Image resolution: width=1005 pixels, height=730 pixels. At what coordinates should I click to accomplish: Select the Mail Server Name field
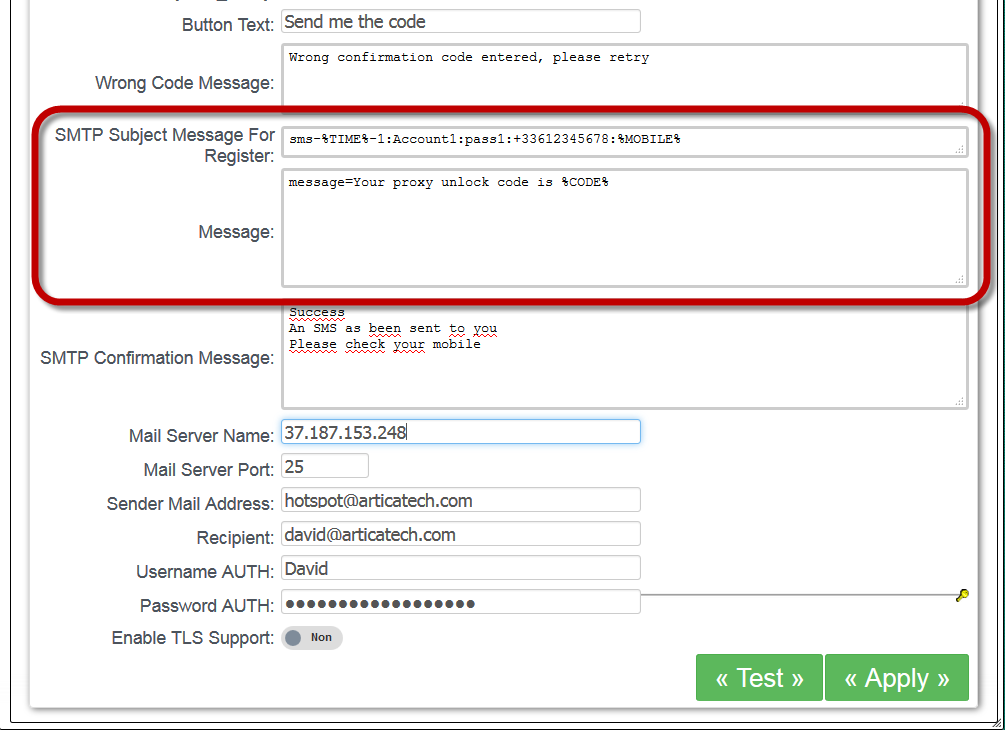[x=461, y=432]
